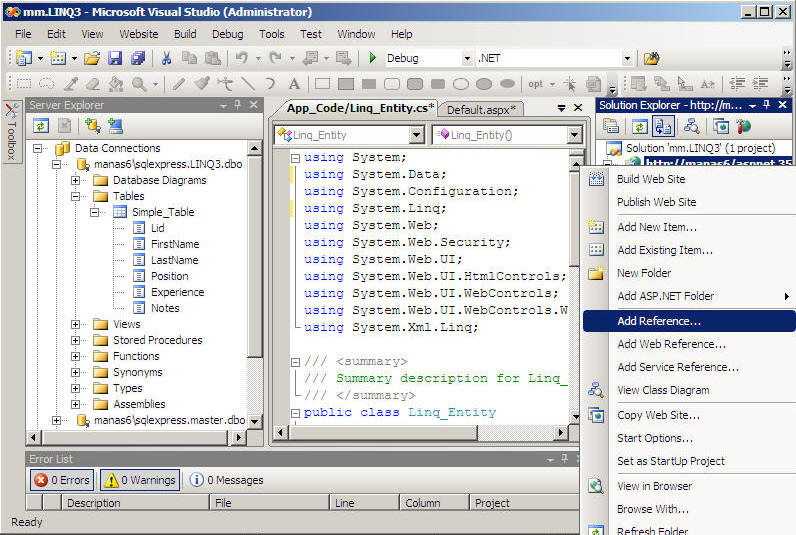
Task: Click the Paste icon in the toolbar
Action: (212, 58)
